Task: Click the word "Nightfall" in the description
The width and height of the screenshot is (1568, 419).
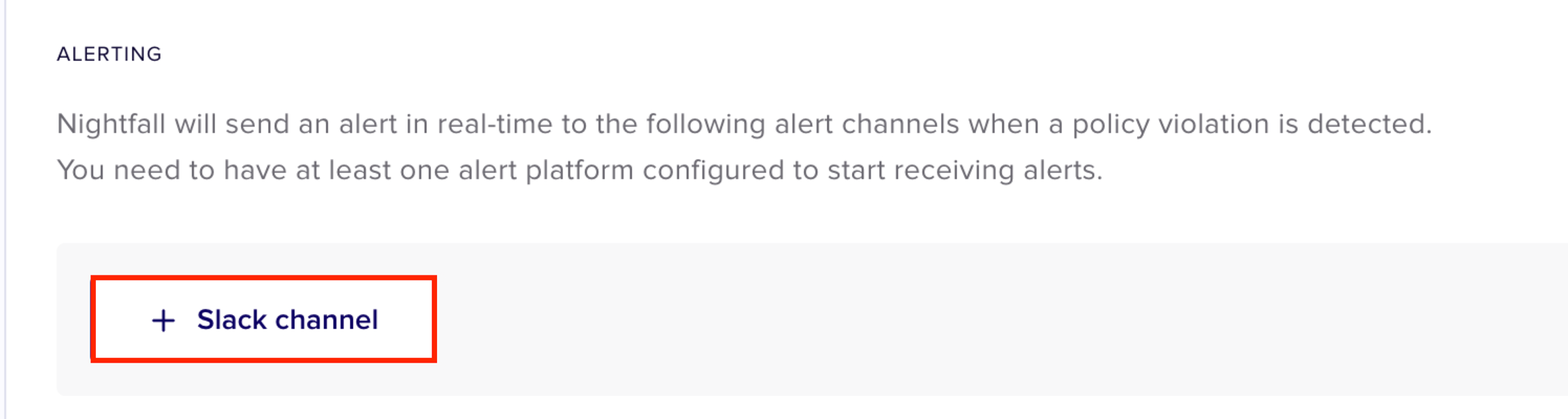Action: [111, 124]
